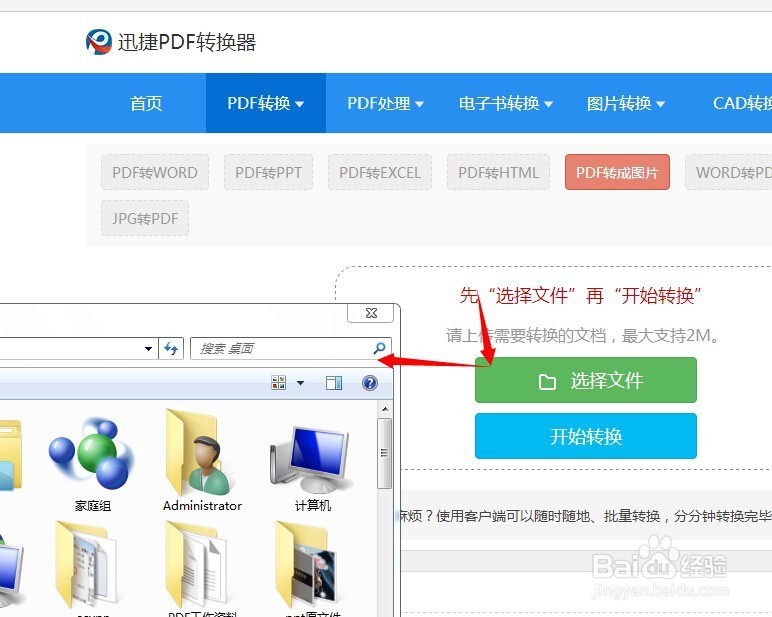The width and height of the screenshot is (772, 617).
Task: Select the 家庭组 homegroup icon
Action: point(93,455)
